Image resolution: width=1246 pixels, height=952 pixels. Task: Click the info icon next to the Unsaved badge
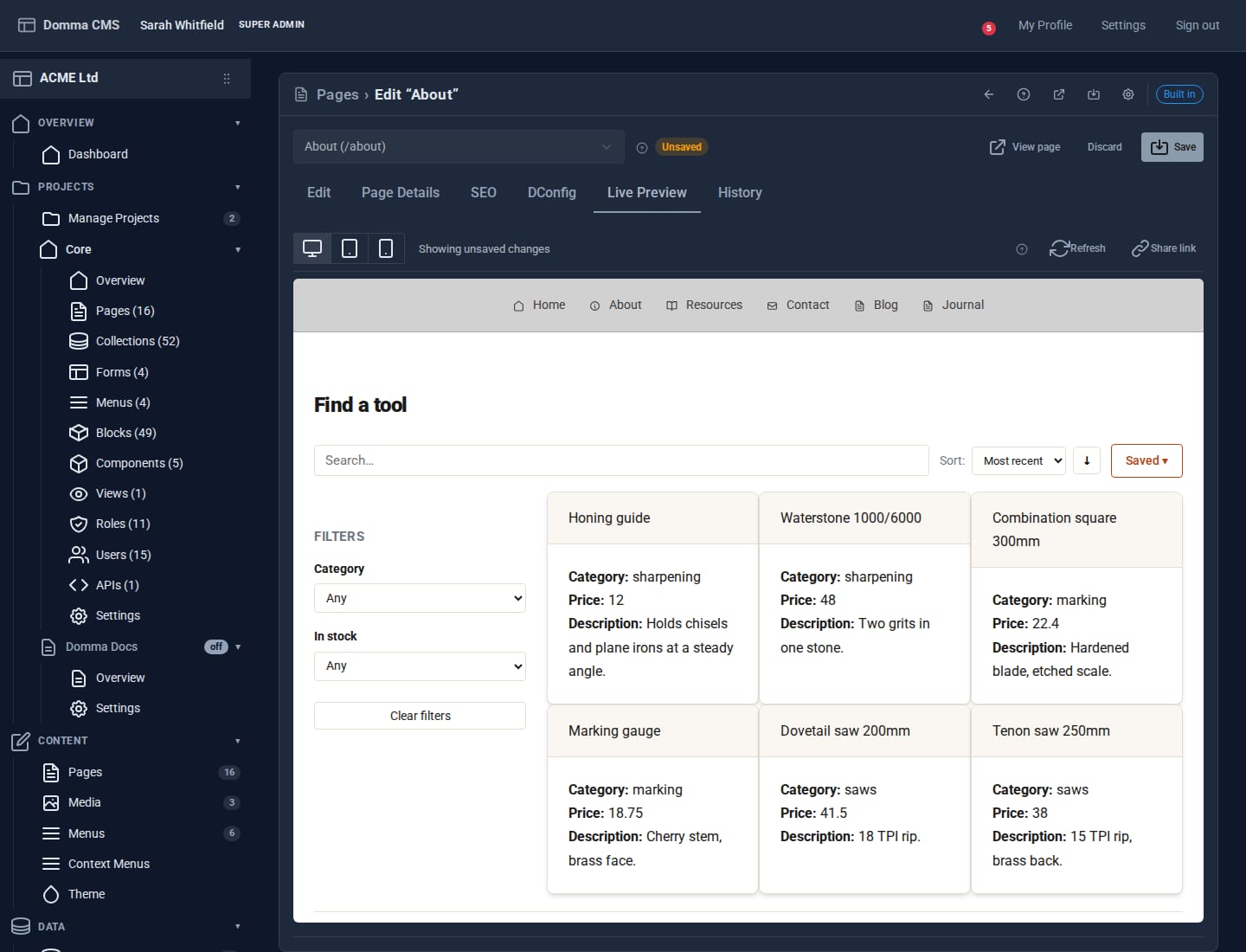click(x=642, y=148)
